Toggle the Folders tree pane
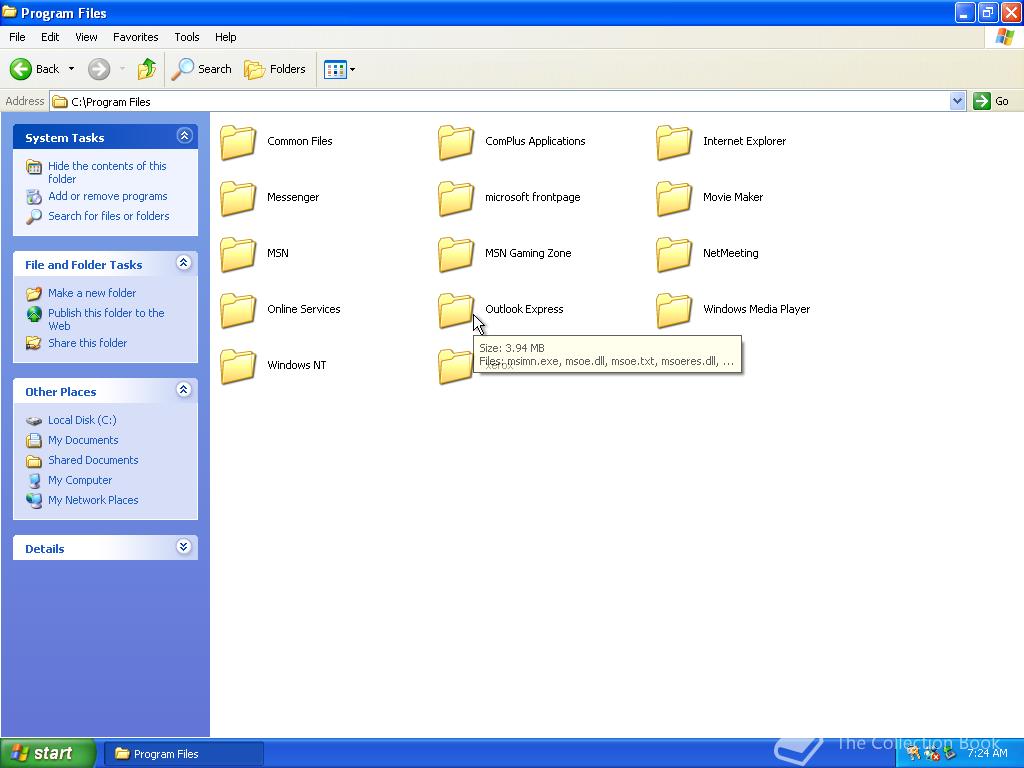Screen dimensions: 1024x768 pos(274,69)
